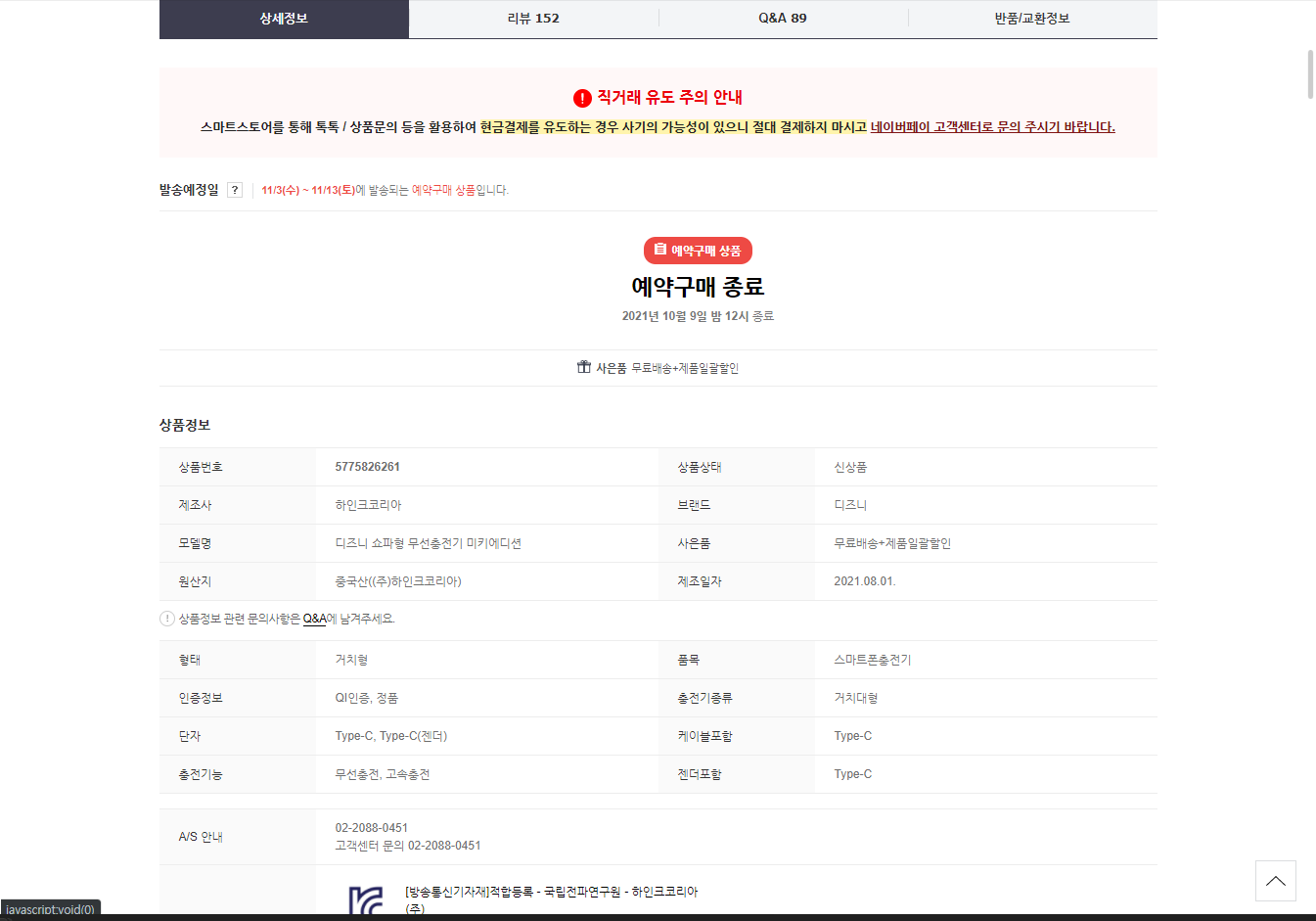Click the A/S 안내 row label
This screenshot has height=921, width=1316.
pos(201,837)
